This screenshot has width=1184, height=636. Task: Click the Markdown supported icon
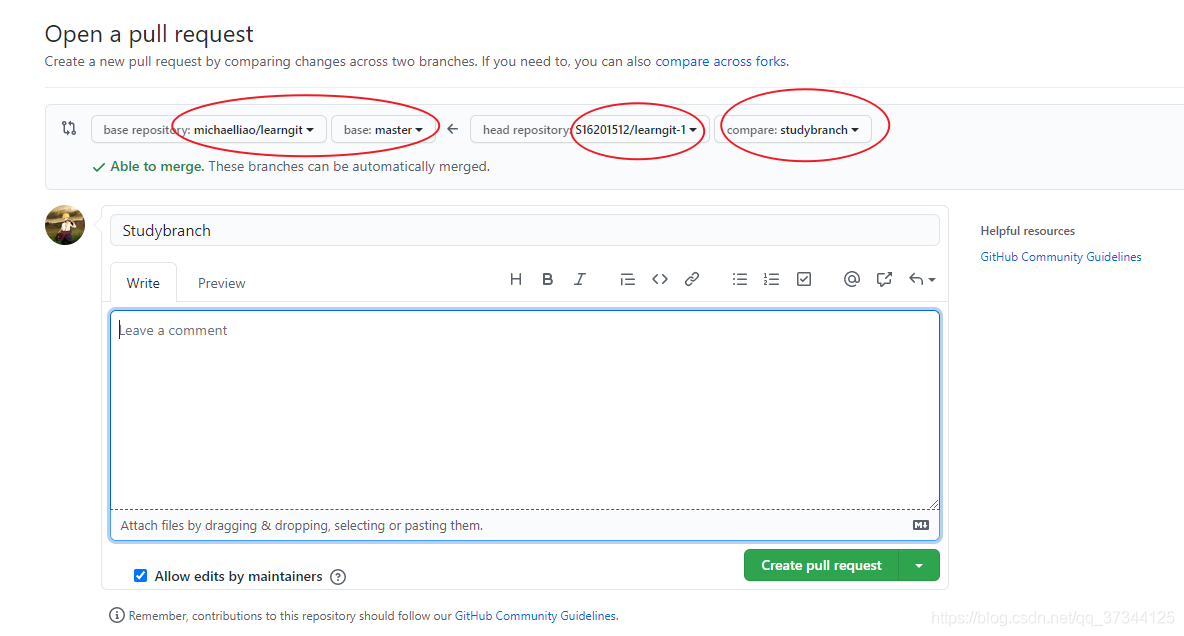pyautogui.click(x=920, y=525)
